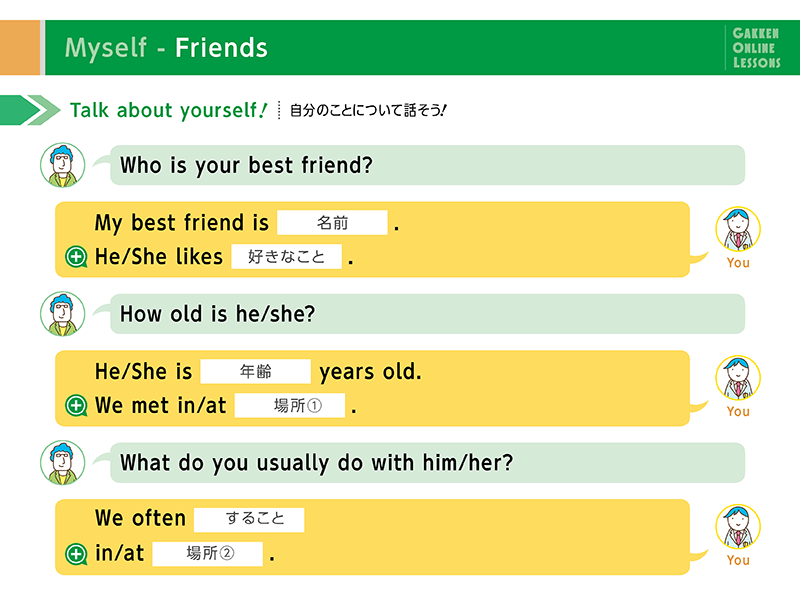Screen dimensions: 800x600
Task: Select the 場所① blank field
Action: pyautogui.click(x=289, y=406)
